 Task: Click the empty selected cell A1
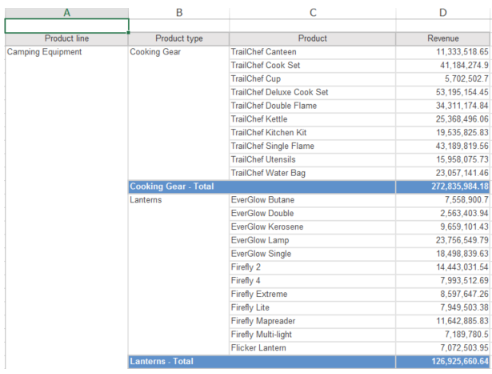67,26
